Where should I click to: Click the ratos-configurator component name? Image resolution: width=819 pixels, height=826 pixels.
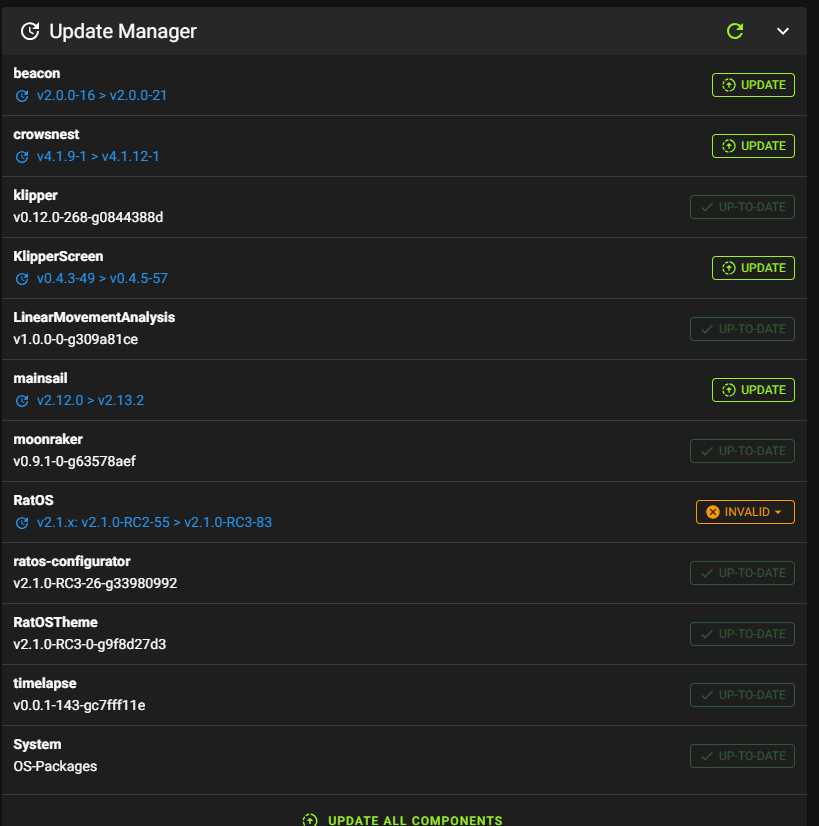72,561
